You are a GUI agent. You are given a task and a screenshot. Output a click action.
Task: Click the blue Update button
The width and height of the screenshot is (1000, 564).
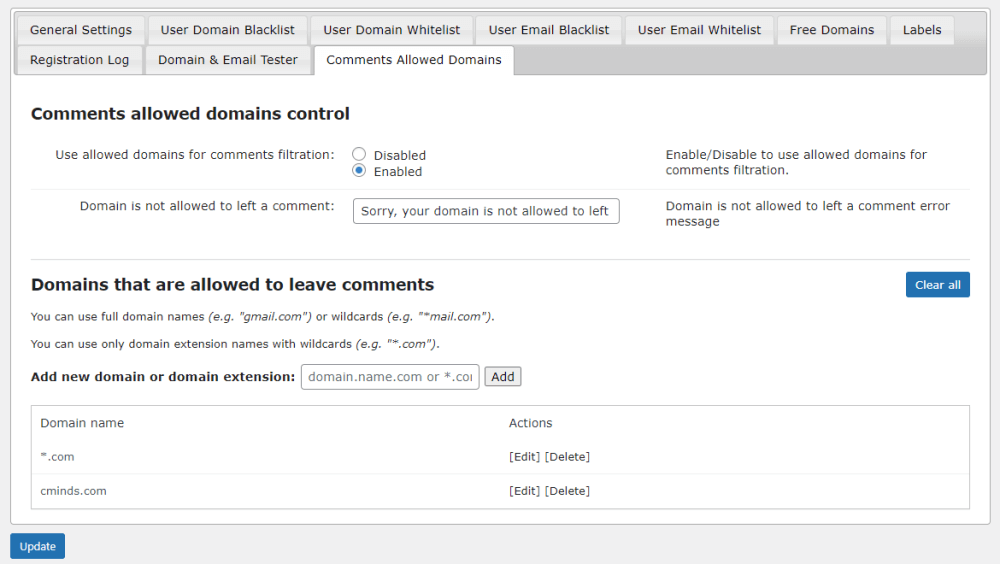pyautogui.click(x=37, y=546)
